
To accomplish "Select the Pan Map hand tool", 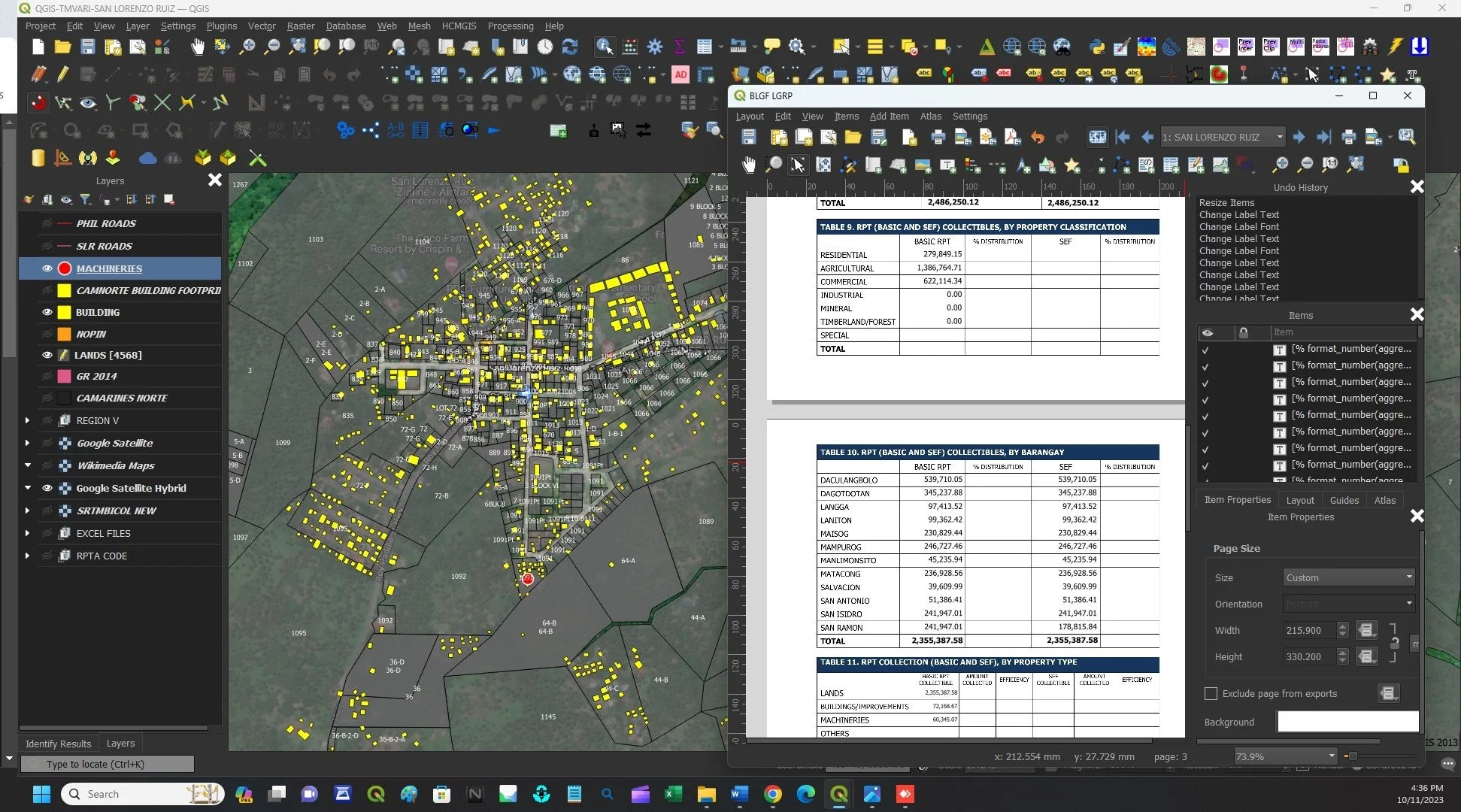I will pyautogui.click(x=197, y=47).
